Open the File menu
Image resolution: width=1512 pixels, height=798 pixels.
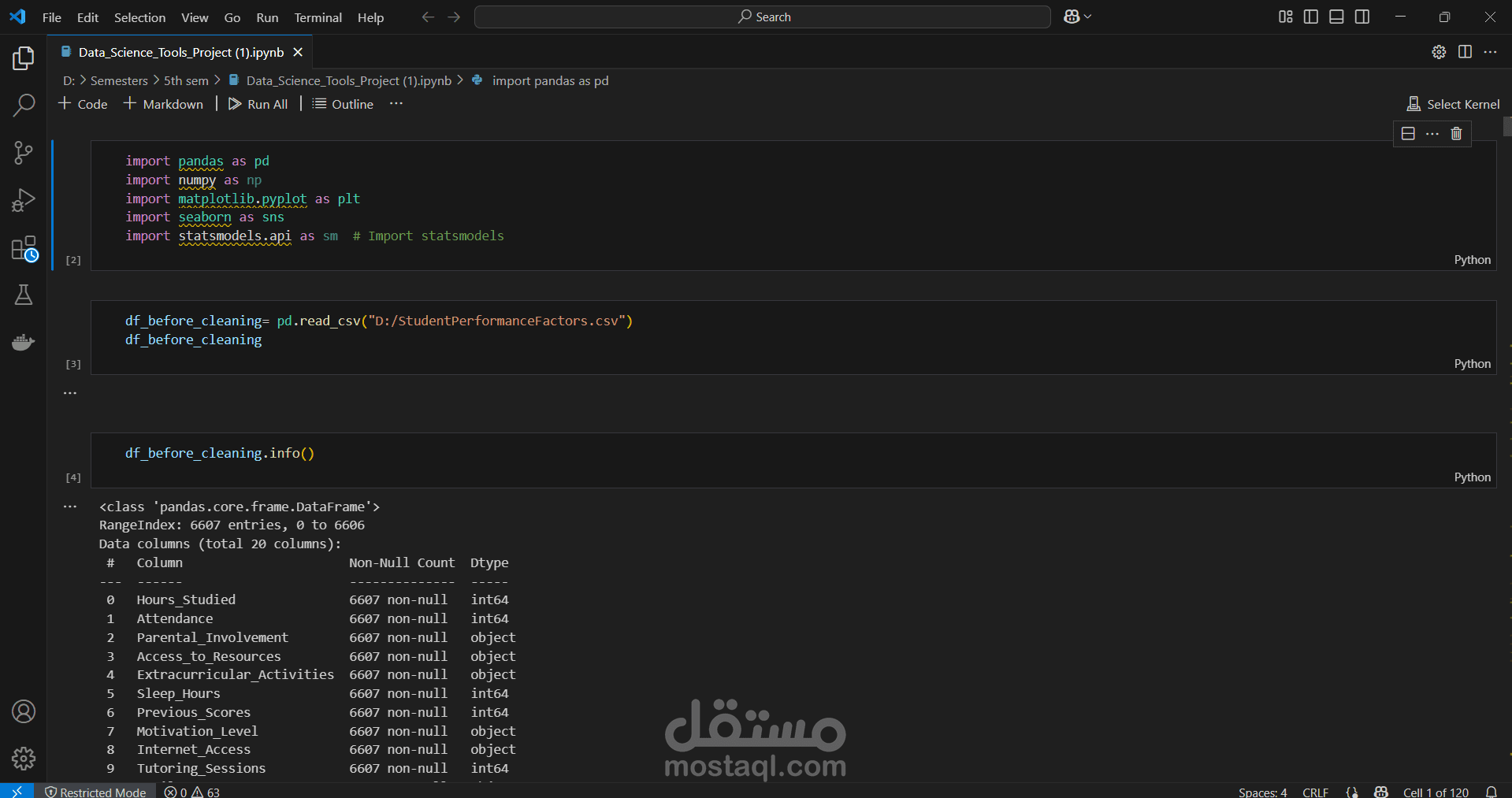tap(52, 17)
